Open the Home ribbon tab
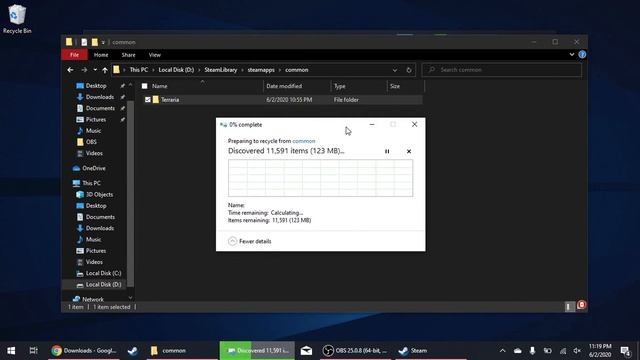640x360 pixels. [101, 55]
